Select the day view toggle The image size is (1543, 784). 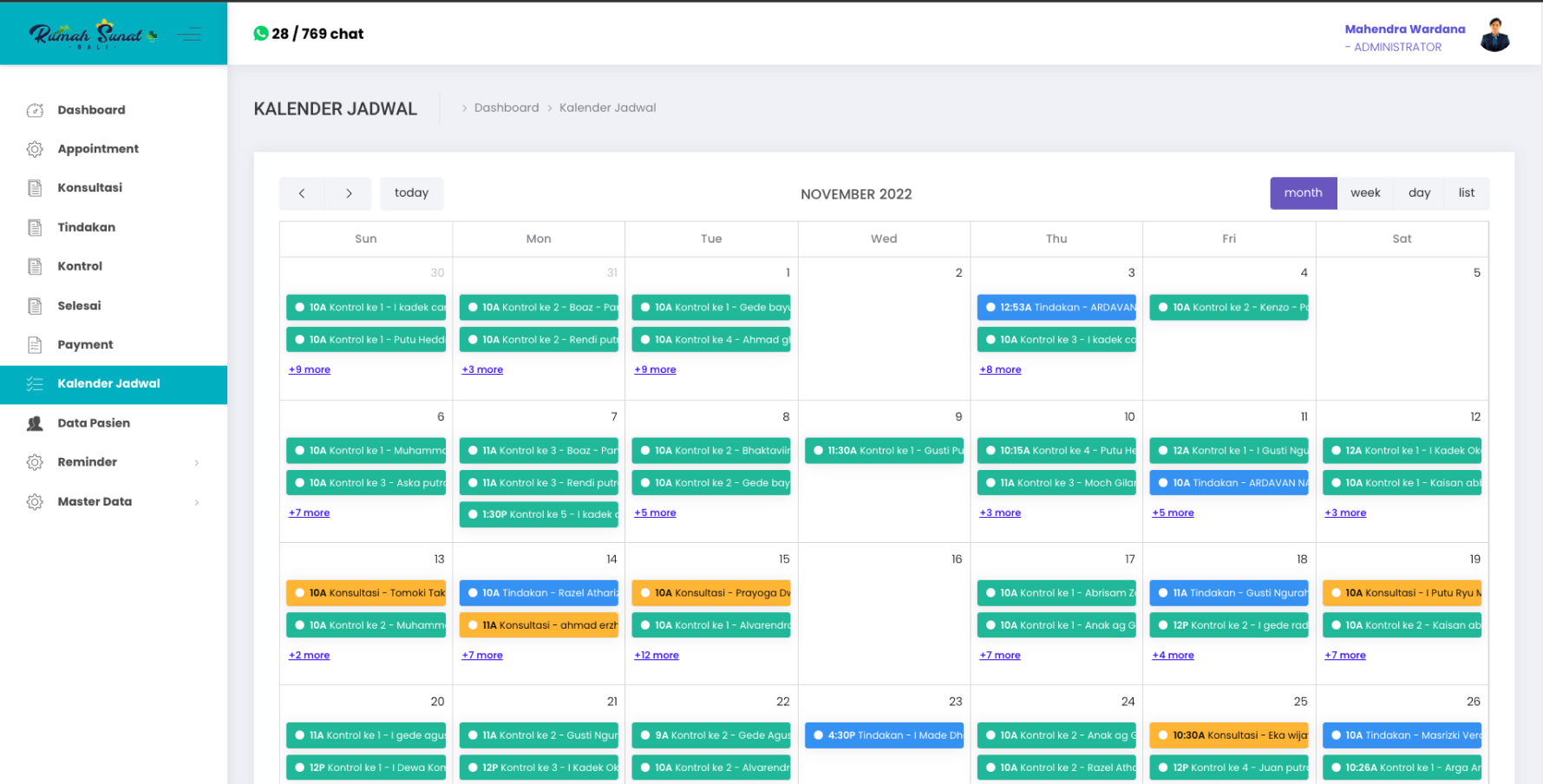tap(1419, 193)
